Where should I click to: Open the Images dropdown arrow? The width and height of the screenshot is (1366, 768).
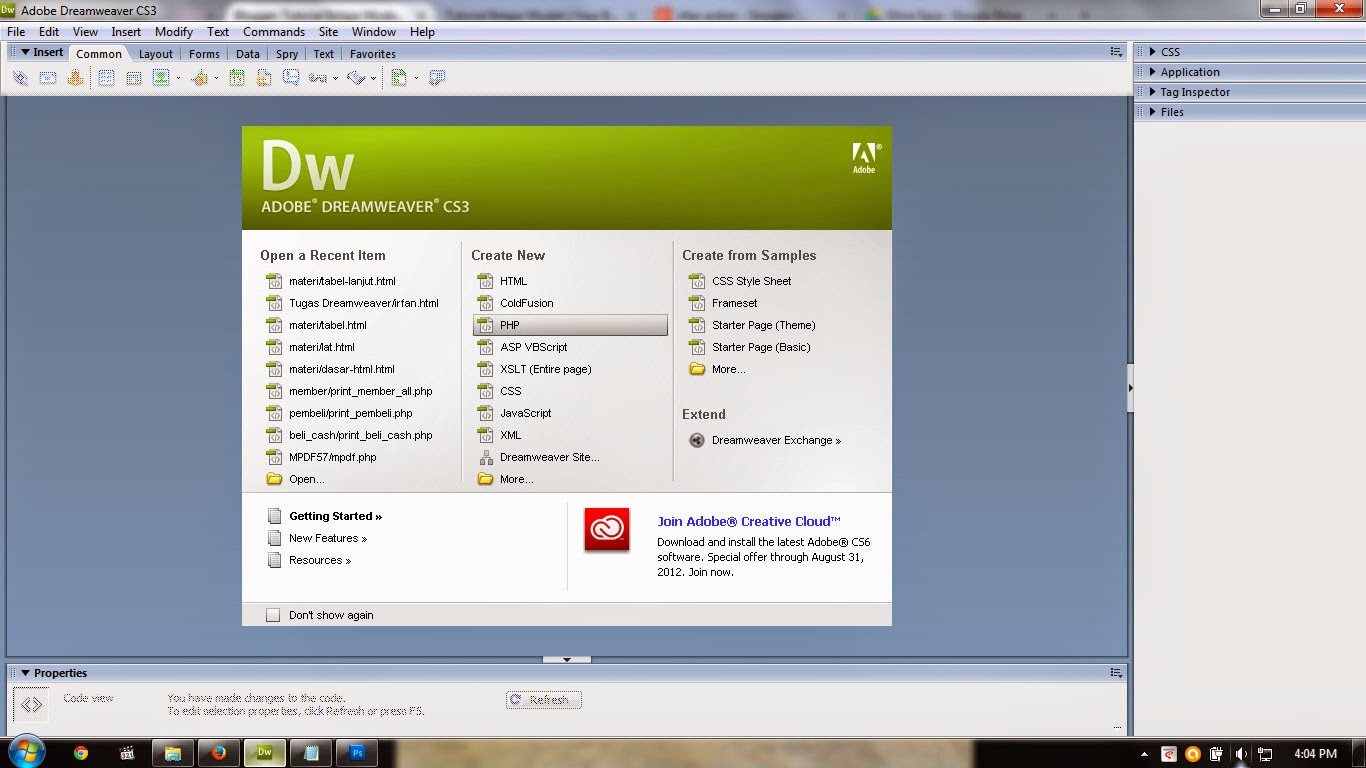pos(178,78)
